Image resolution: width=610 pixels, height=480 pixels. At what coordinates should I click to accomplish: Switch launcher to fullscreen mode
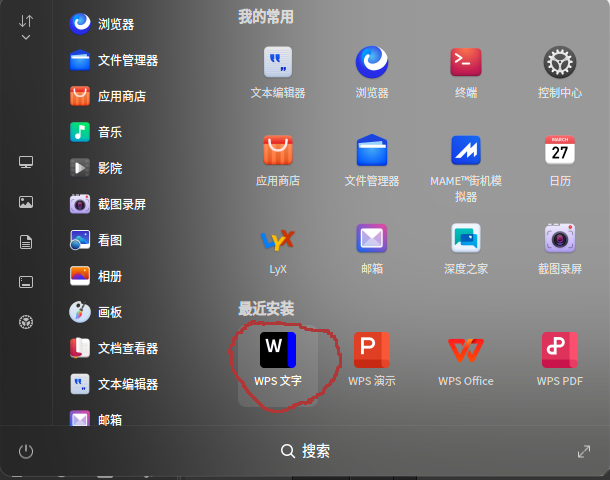pos(584,452)
